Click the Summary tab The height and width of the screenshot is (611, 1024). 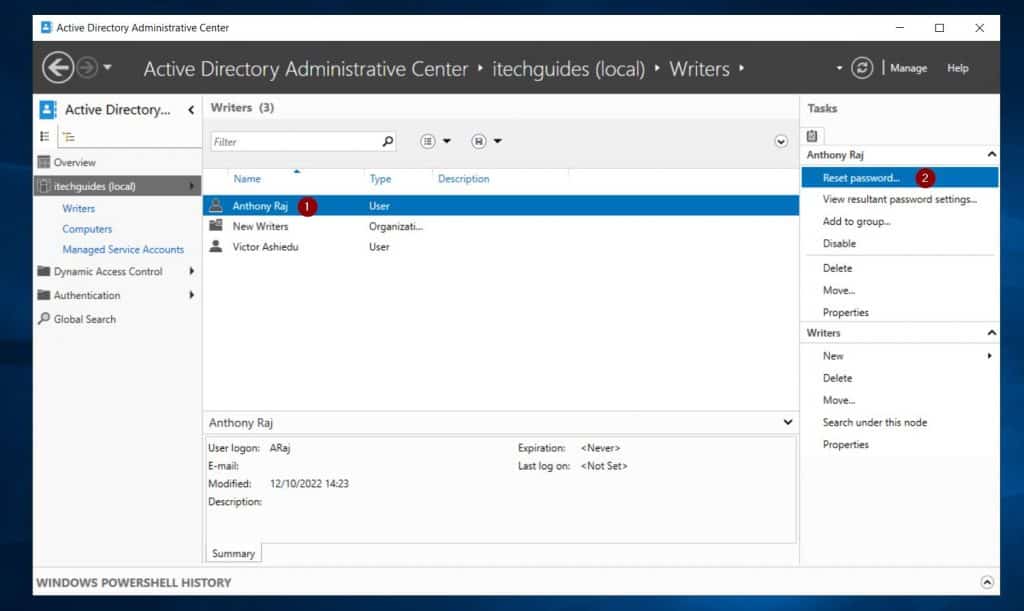pyautogui.click(x=233, y=554)
